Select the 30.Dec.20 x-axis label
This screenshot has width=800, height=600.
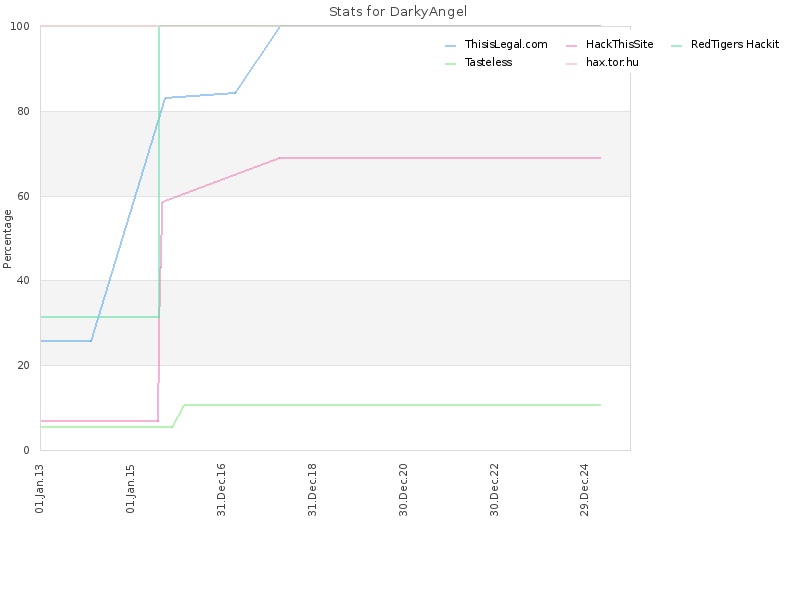coord(404,490)
